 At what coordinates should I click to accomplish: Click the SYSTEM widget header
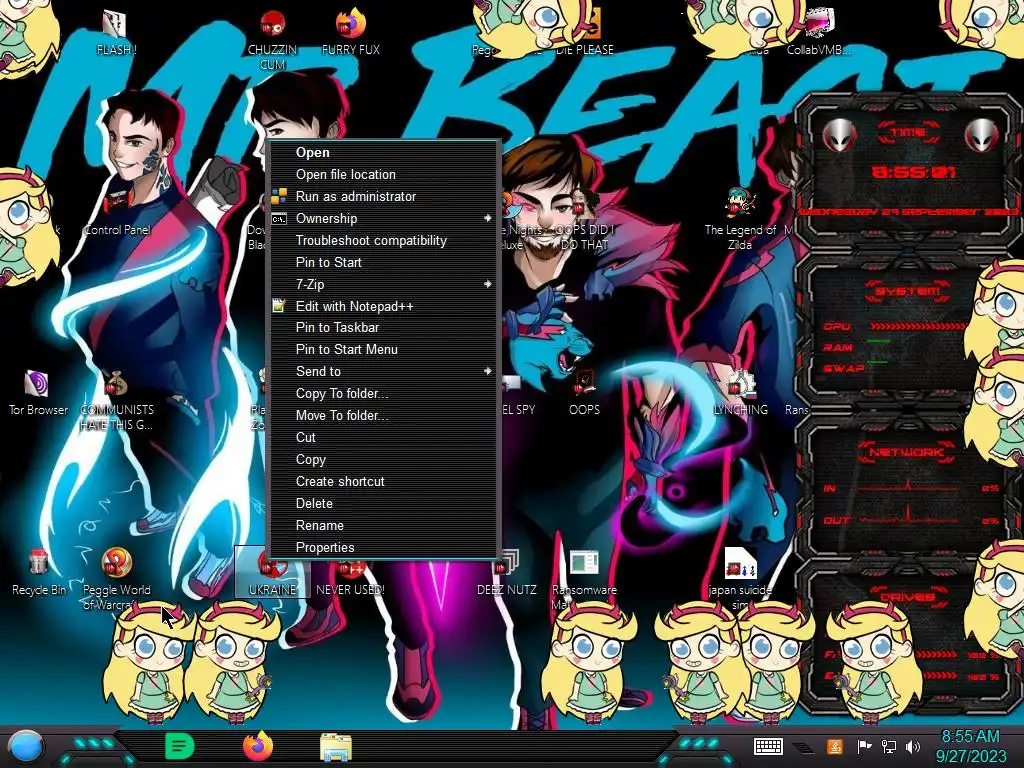(x=907, y=291)
